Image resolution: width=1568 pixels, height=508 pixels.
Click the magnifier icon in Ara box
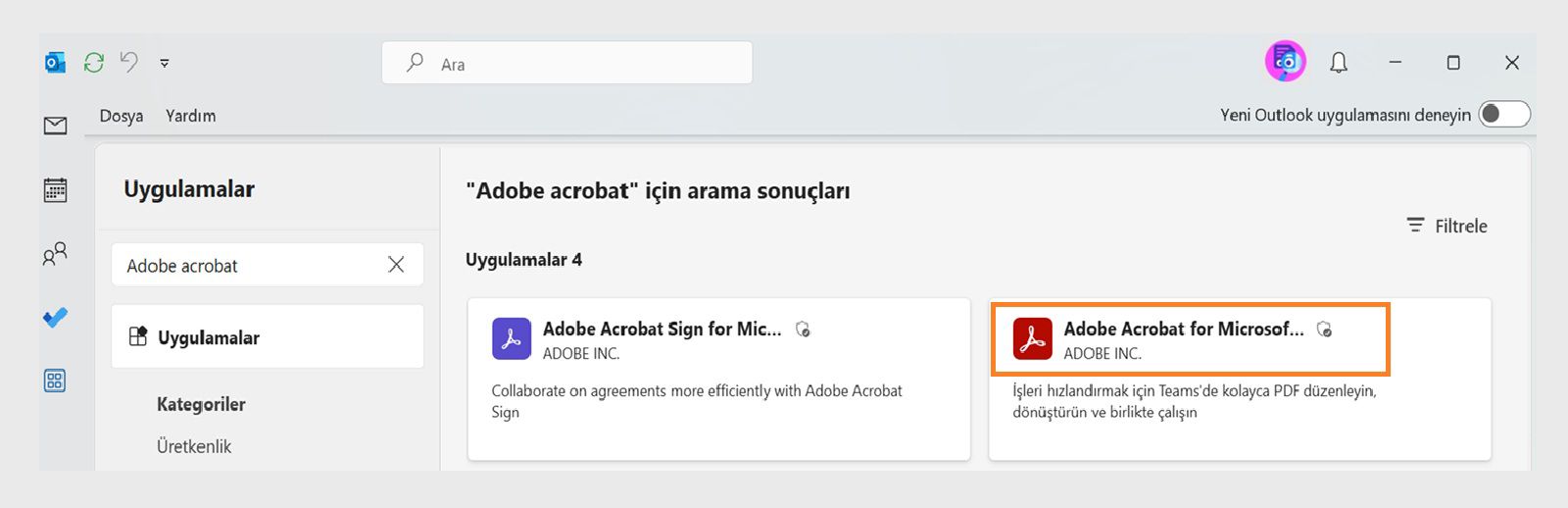tap(416, 63)
